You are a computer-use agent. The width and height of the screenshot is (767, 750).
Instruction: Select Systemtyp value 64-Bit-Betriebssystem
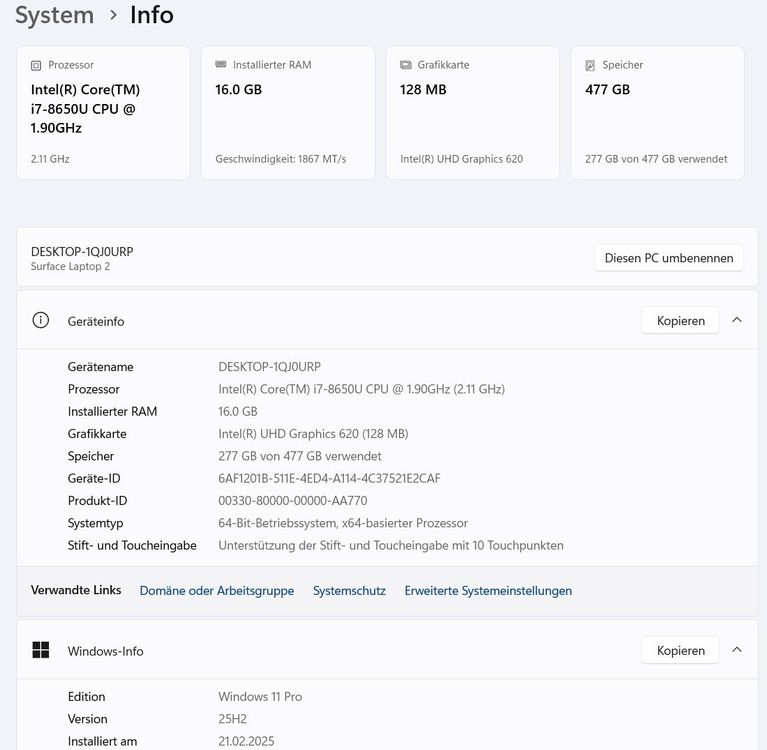343,523
